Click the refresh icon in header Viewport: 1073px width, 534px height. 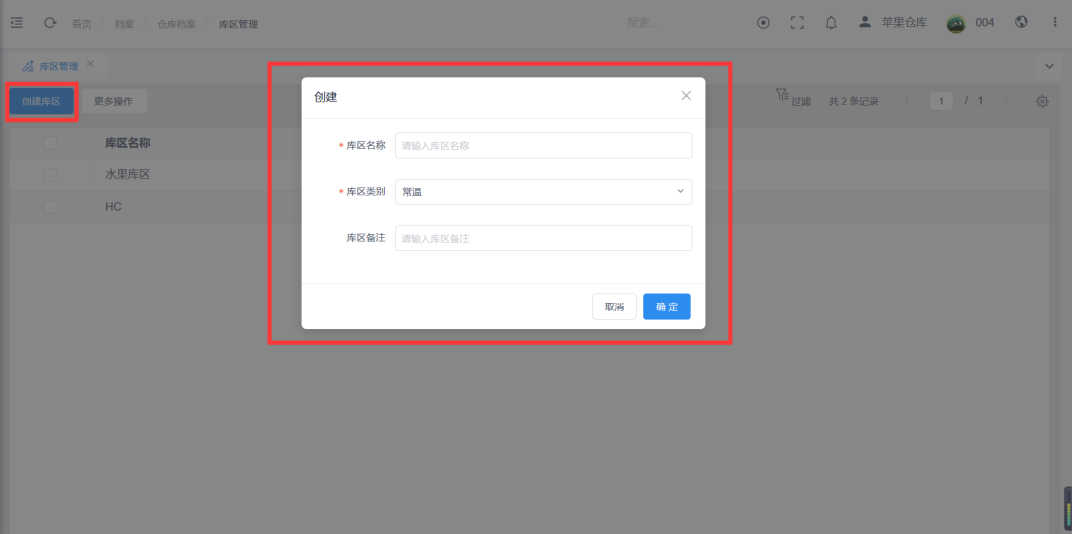[x=50, y=23]
